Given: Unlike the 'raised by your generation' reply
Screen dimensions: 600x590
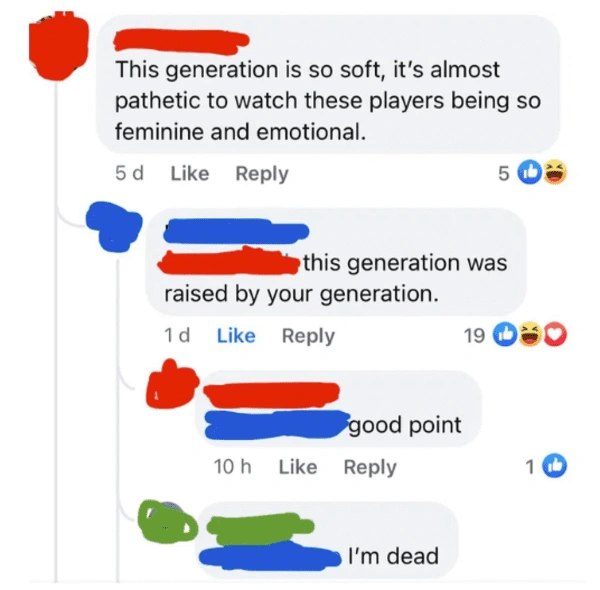Looking at the screenshot, I should (x=236, y=336).
